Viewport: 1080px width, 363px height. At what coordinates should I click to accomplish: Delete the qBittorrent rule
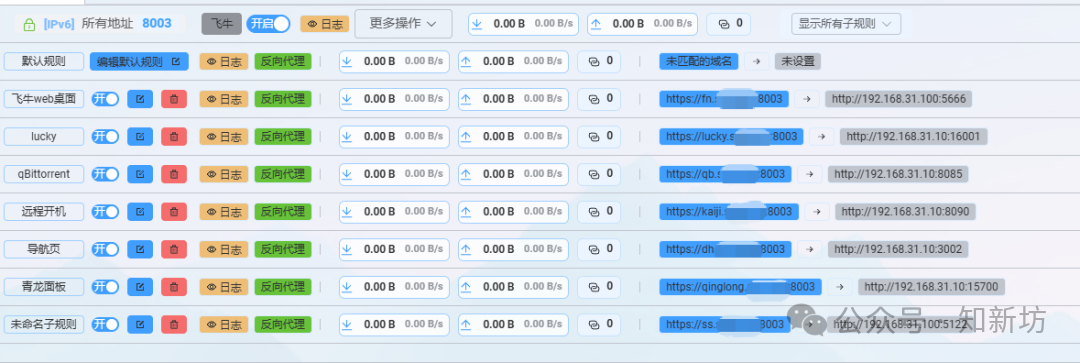[x=174, y=174]
